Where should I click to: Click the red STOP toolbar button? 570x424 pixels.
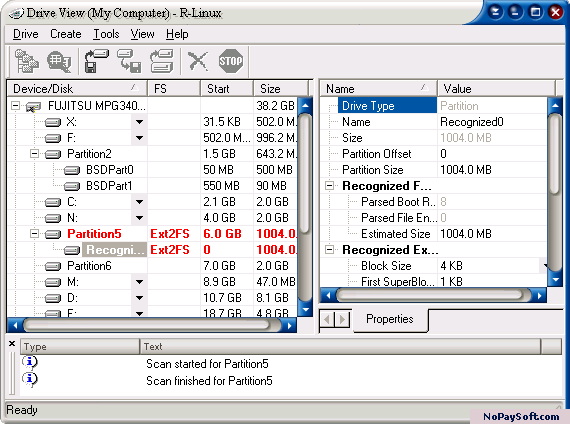coord(230,61)
